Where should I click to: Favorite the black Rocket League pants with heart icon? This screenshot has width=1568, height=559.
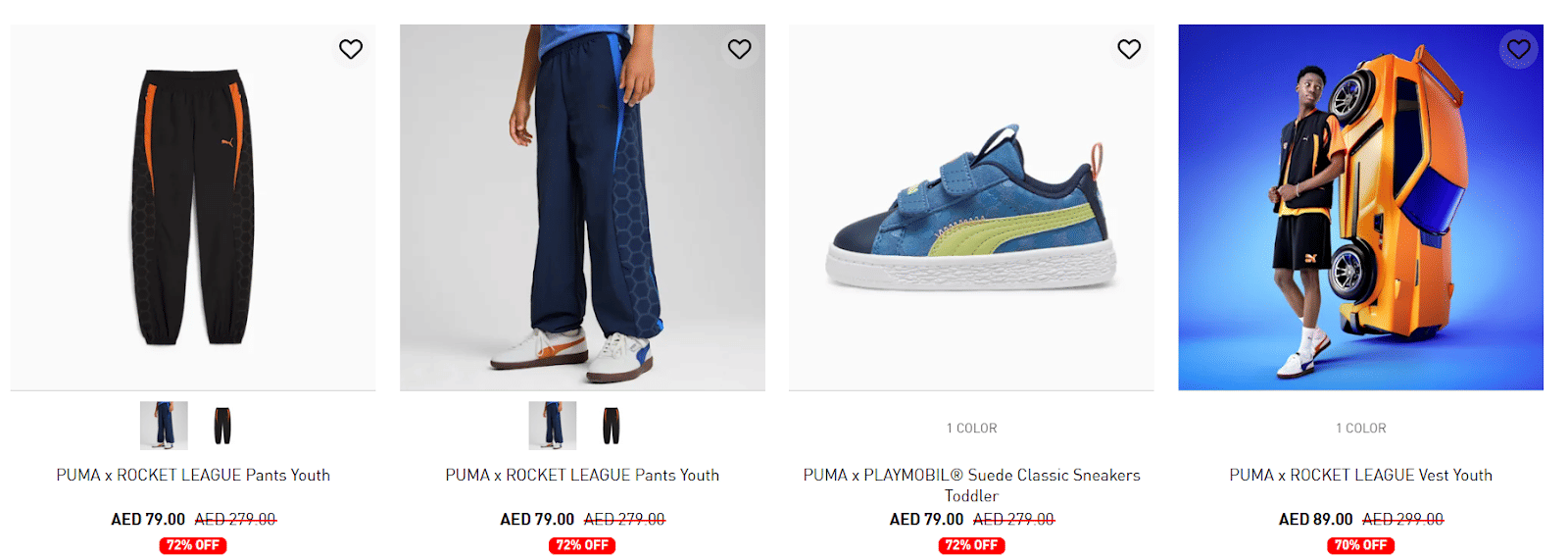click(351, 49)
